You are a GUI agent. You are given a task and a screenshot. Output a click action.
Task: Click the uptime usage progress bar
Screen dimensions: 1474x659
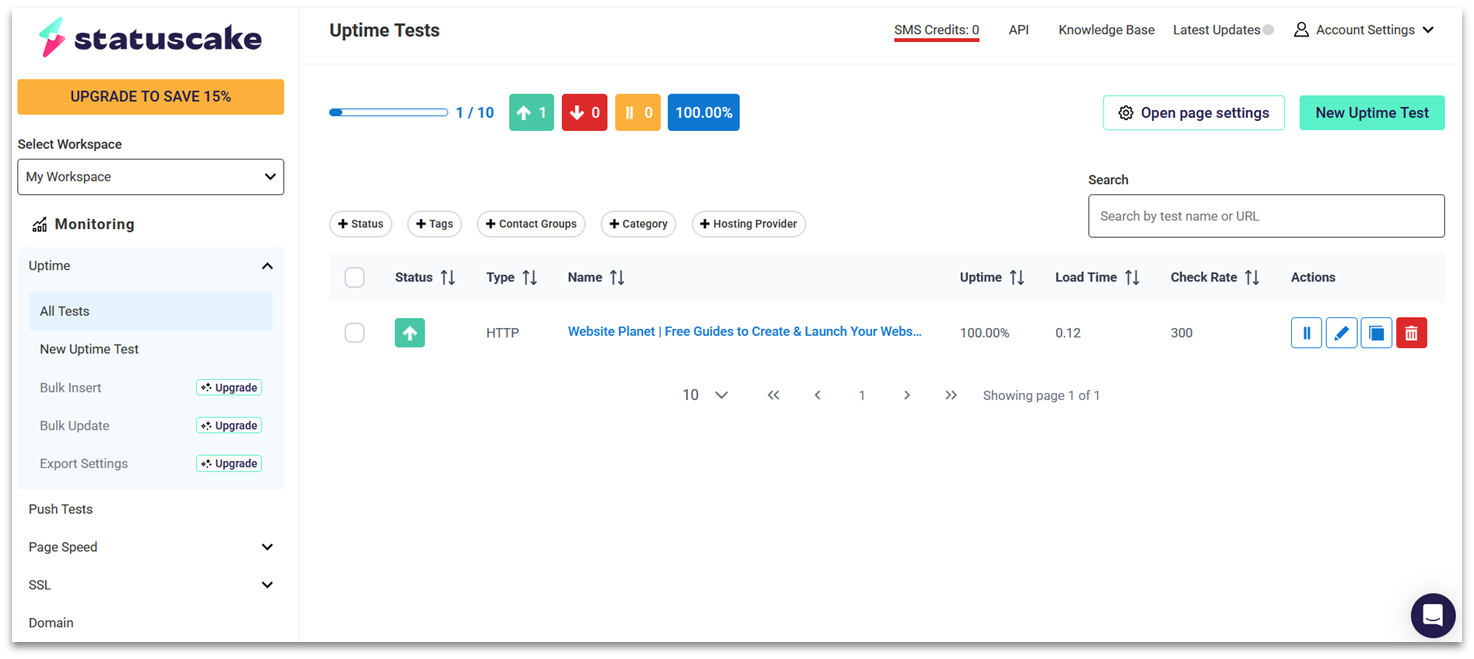coord(388,112)
